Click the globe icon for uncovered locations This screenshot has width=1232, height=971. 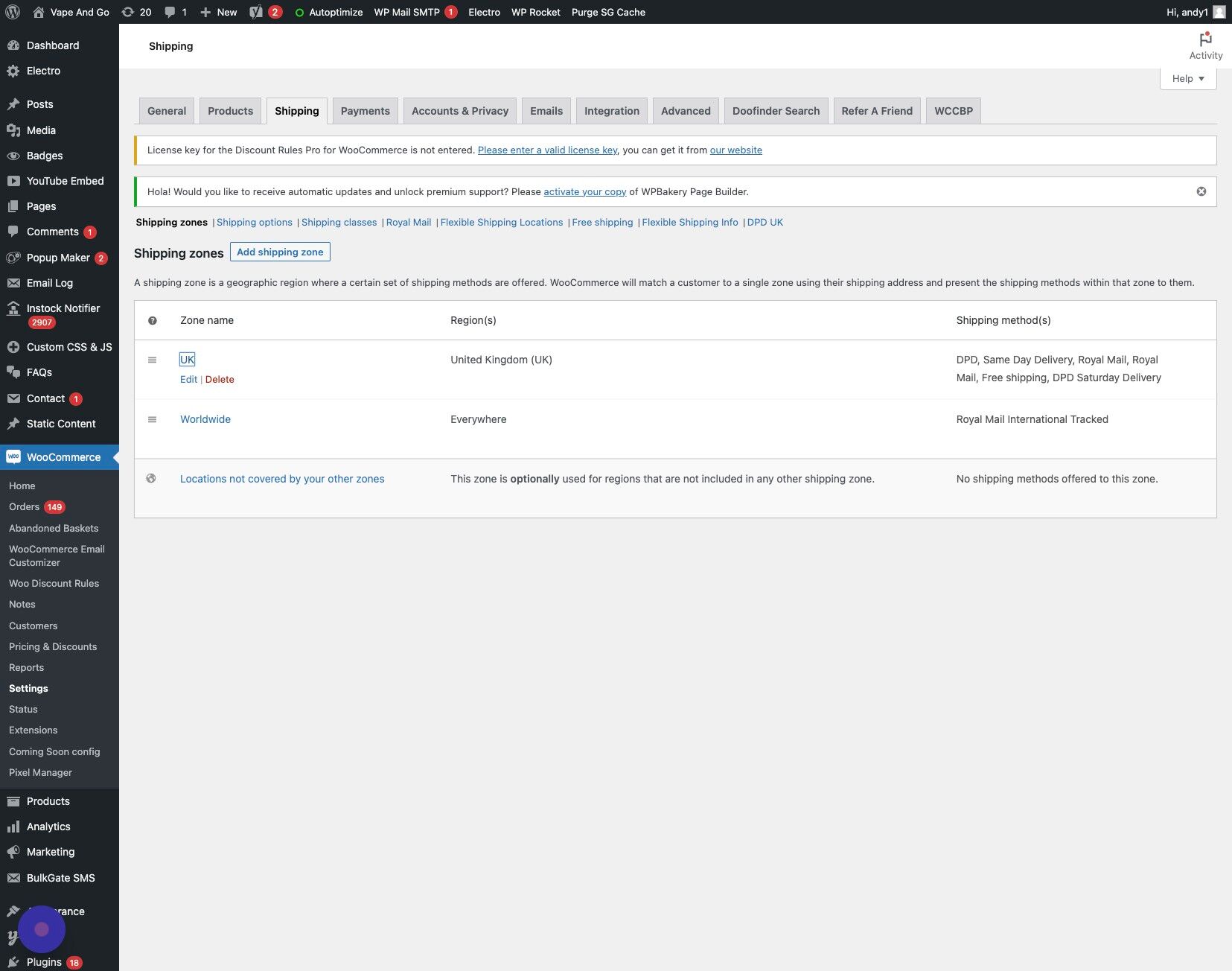coord(151,478)
